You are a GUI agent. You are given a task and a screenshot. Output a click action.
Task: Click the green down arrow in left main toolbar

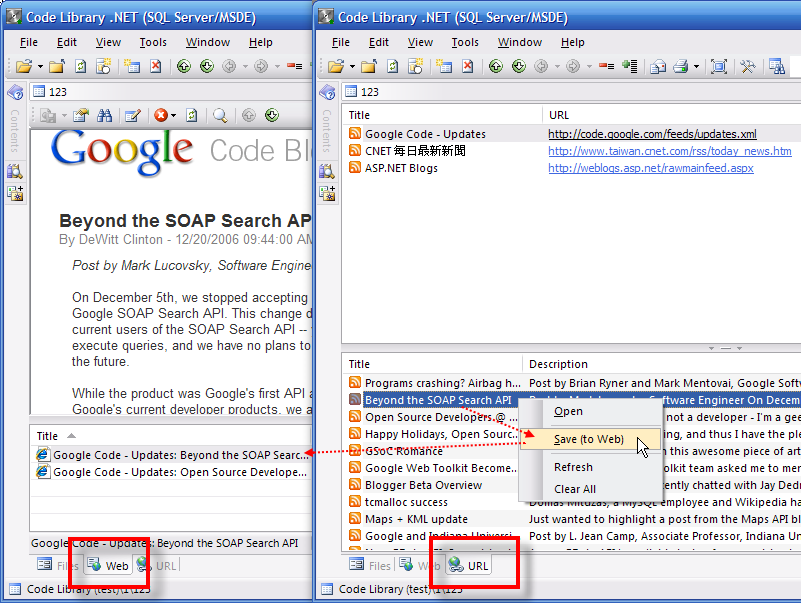click(207, 66)
